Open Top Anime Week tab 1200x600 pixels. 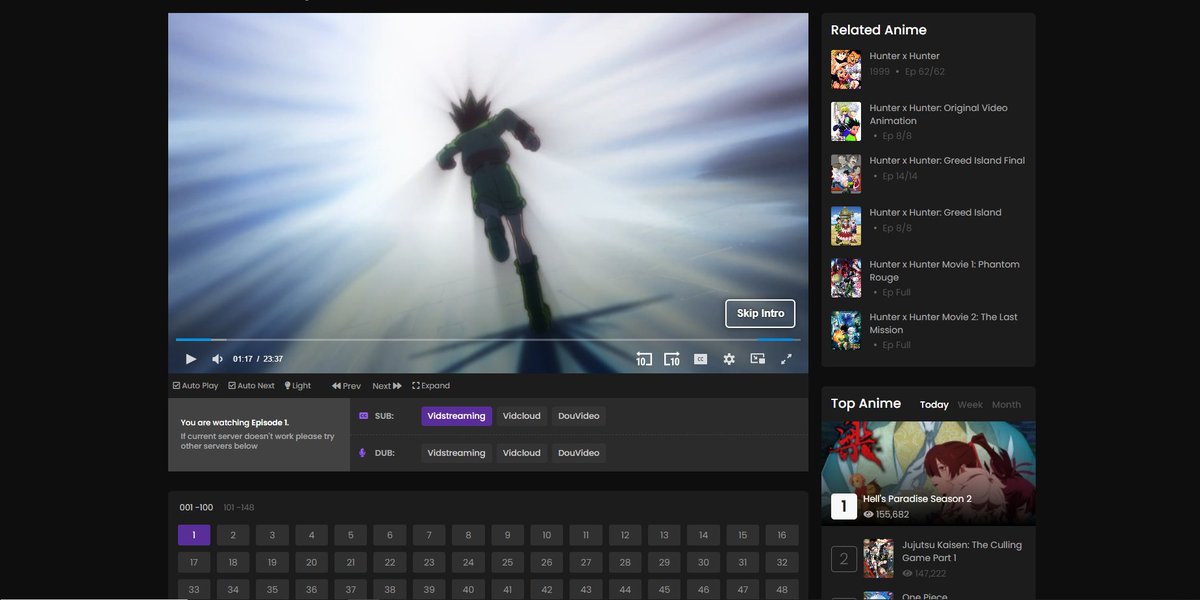pos(970,405)
